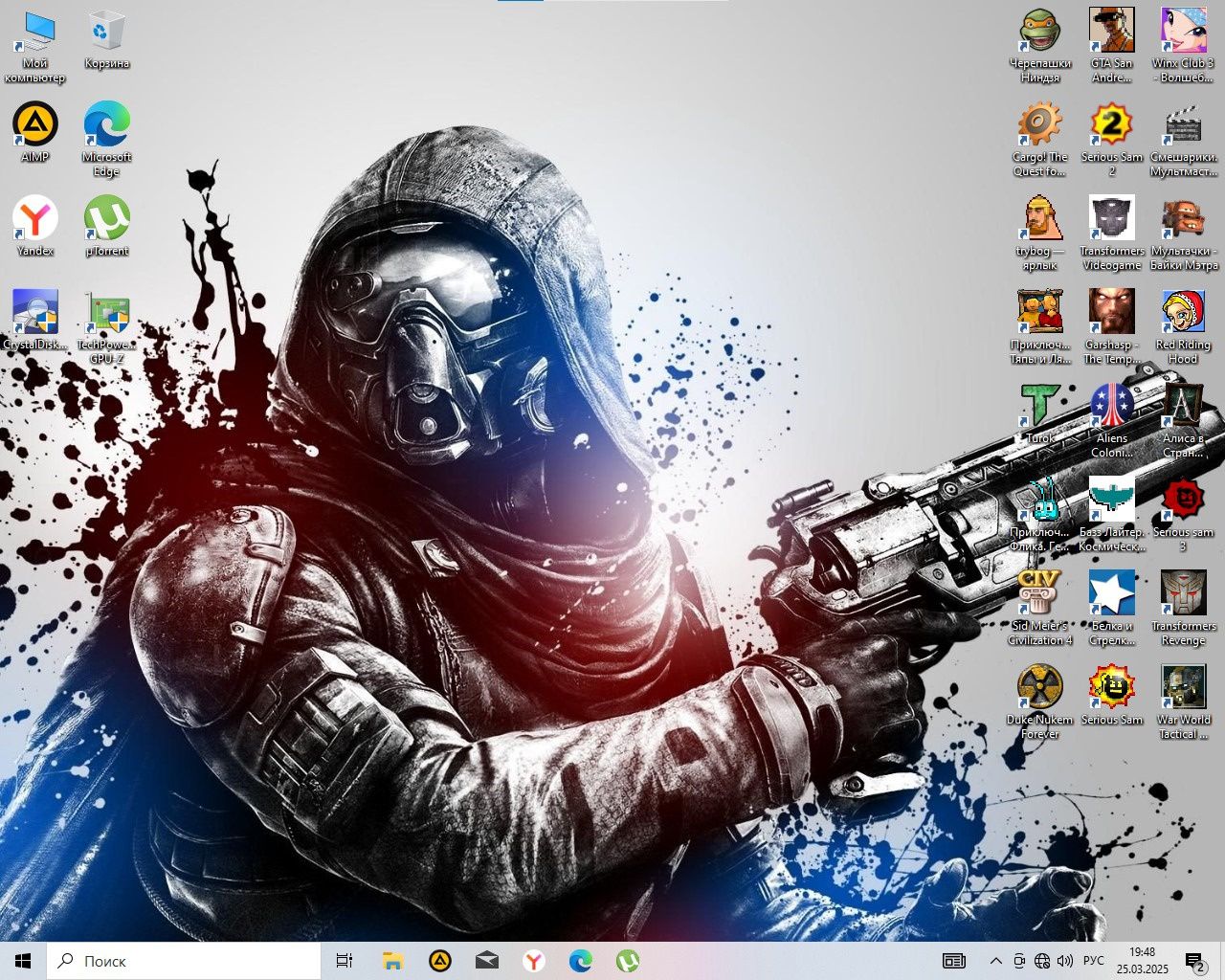
Task: Select the GTA San Andreas shortcut
Action: [1111, 47]
